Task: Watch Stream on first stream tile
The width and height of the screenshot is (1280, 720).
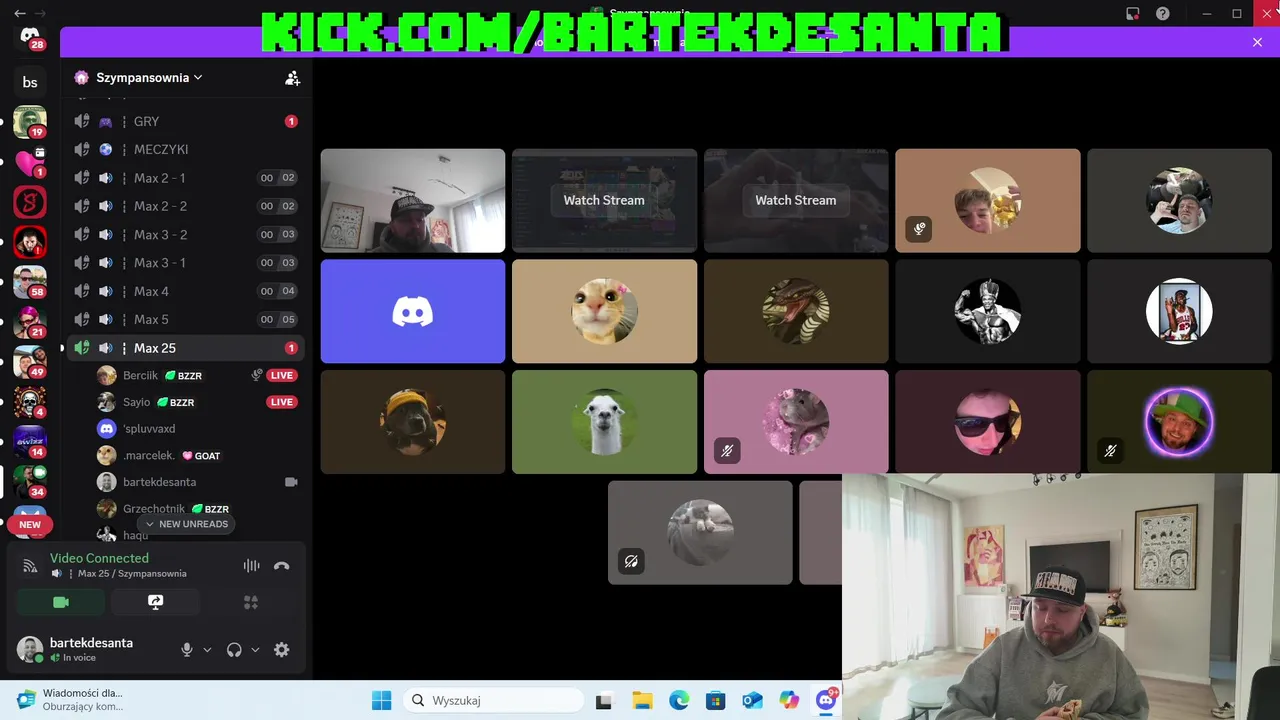Action: (x=604, y=200)
